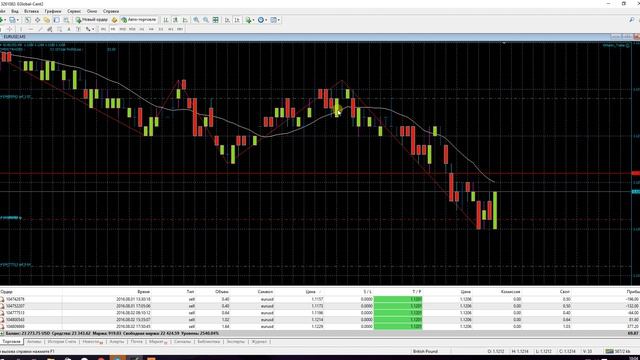Open the Вид menu
This screenshot has height=360, width=640.
15,11
